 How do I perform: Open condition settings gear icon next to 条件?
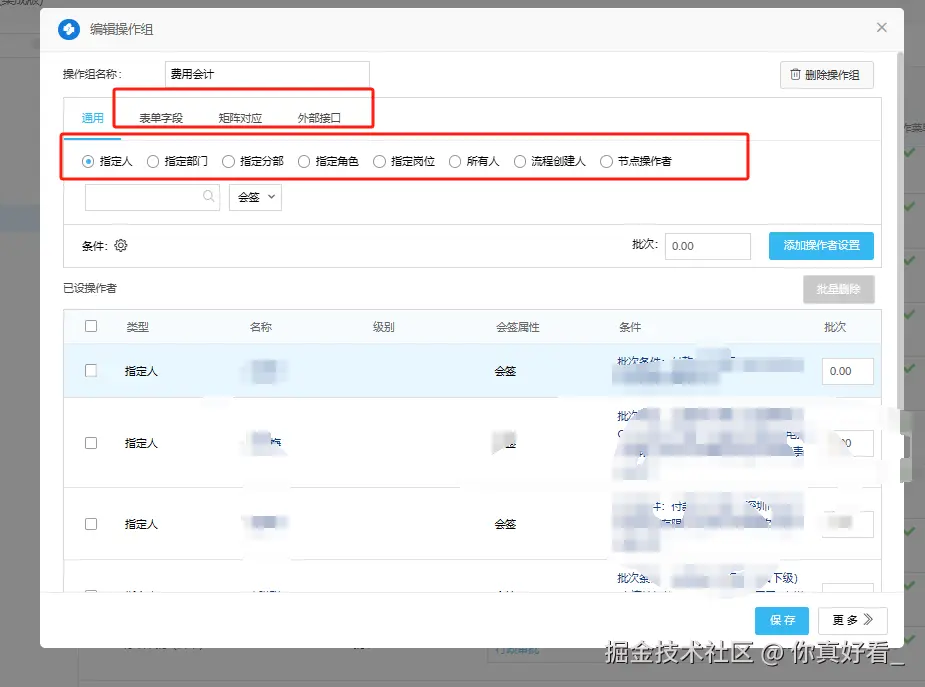(121, 245)
